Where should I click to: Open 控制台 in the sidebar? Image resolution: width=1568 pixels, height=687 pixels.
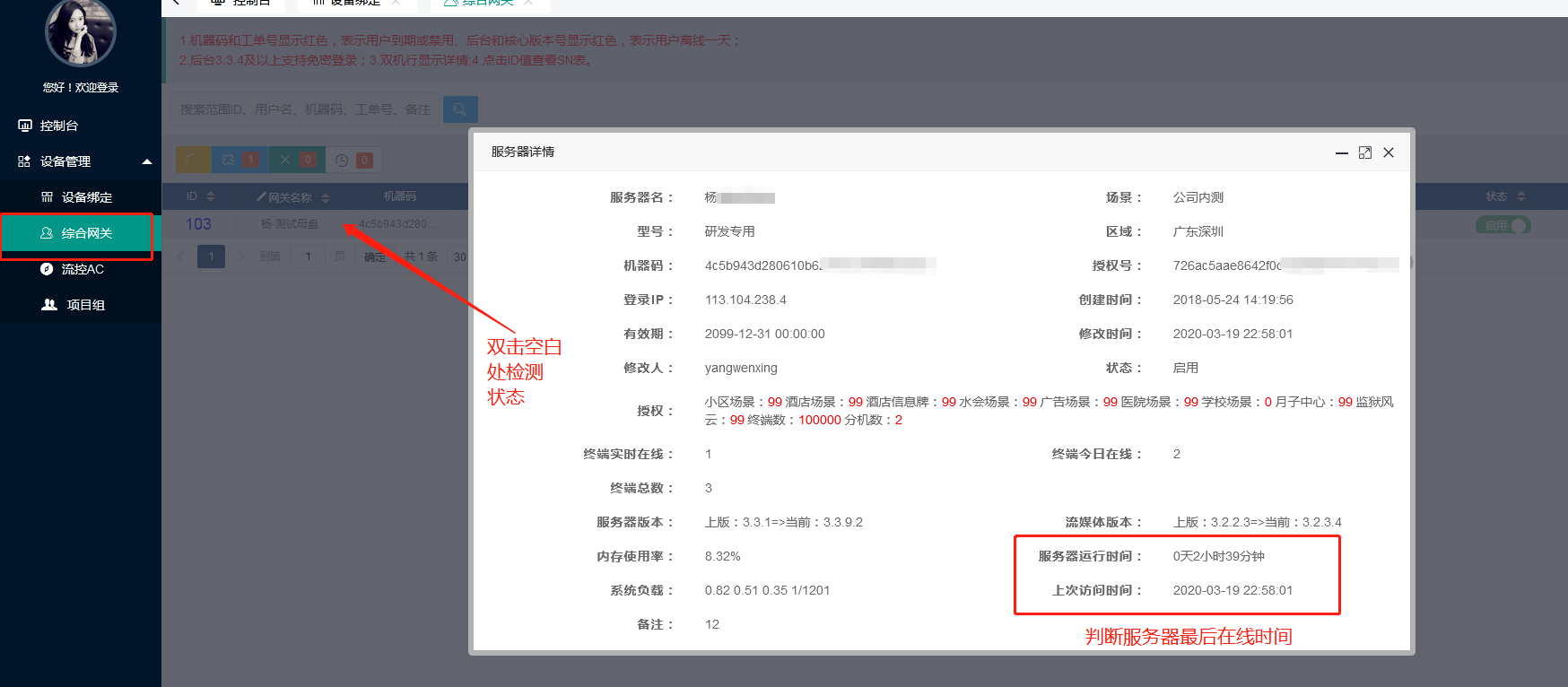click(x=59, y=126)
